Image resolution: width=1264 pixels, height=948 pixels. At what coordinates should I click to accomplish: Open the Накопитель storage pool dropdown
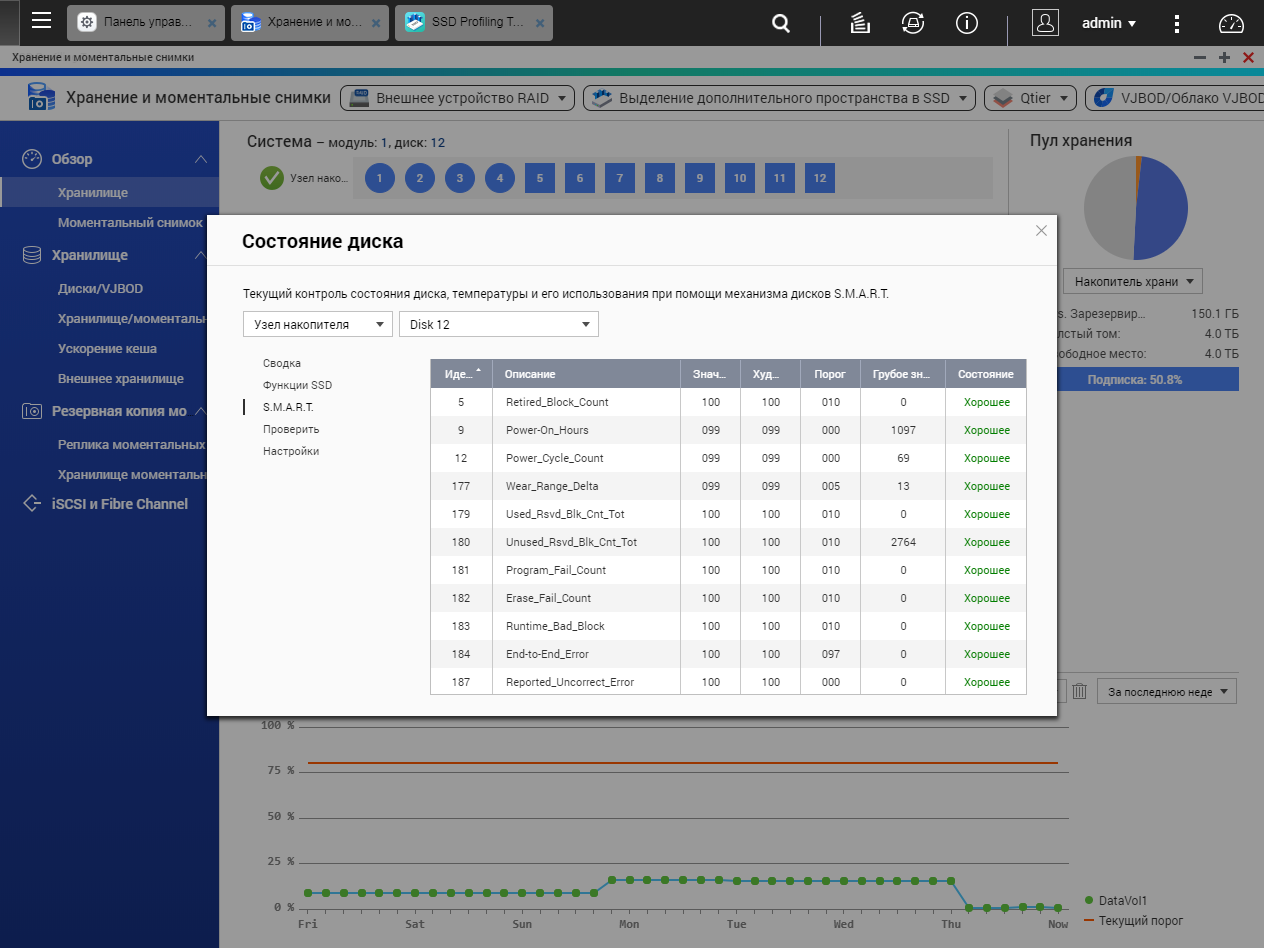(x=1133, y=281)
